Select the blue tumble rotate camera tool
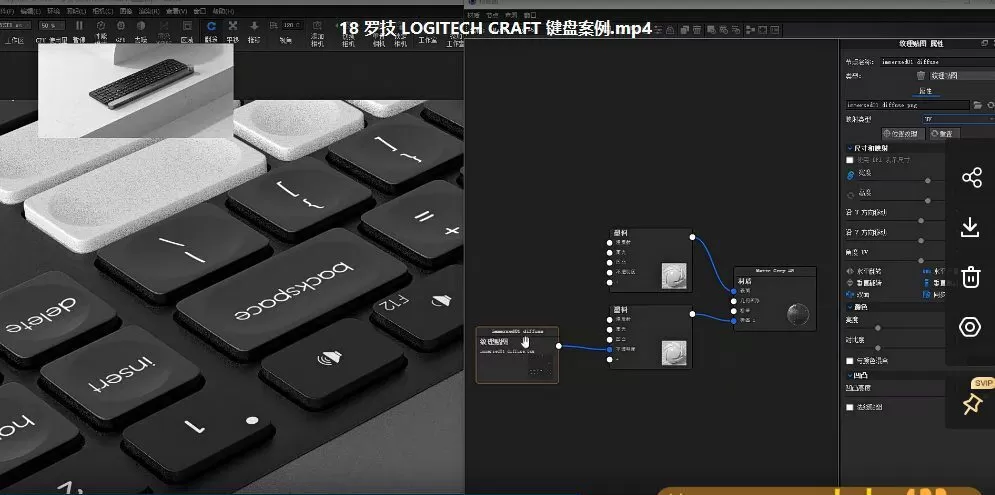 (212, 25)
